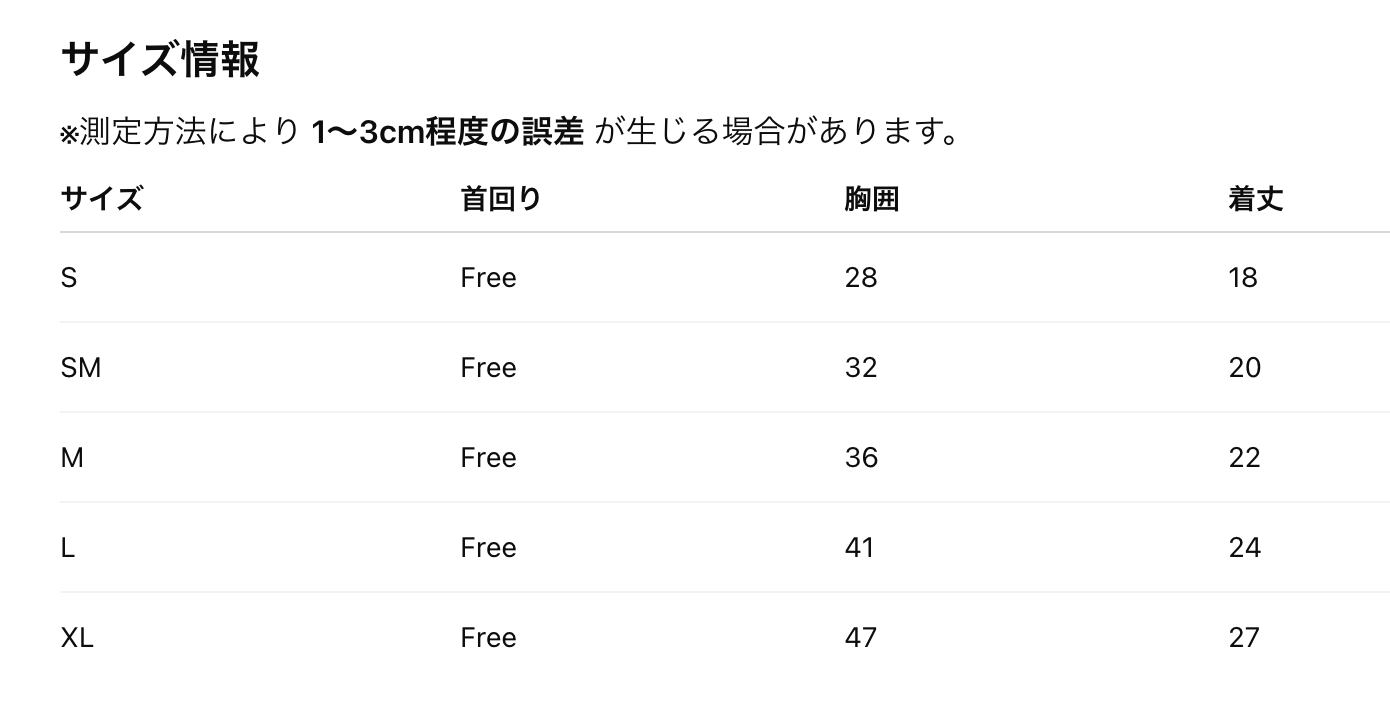
Task: Click length value 18 in S row
Action: [1243, 278]
